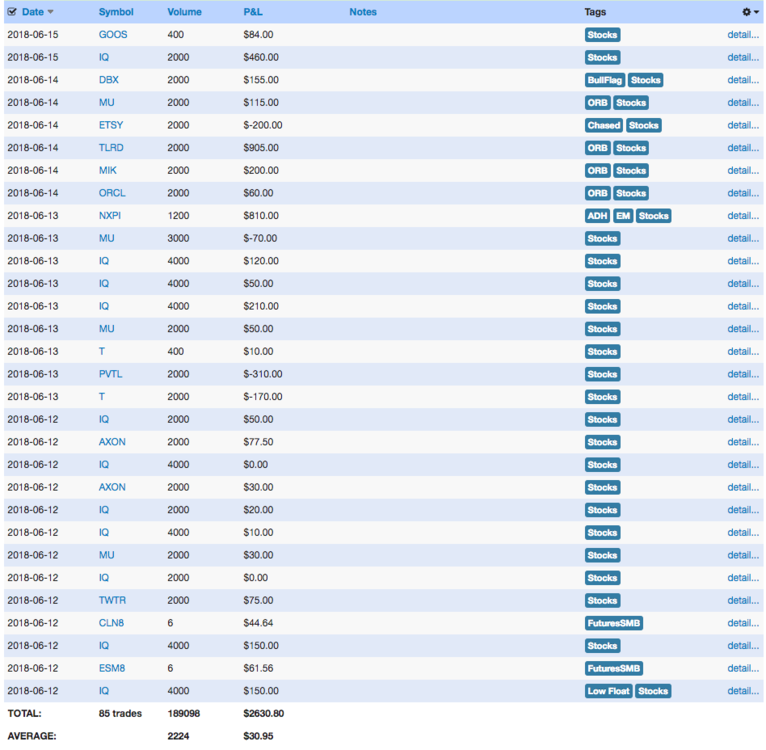This screenshot has width=766, height=750.
Task: Open detail for CLN8 trade
Action: 743,623
